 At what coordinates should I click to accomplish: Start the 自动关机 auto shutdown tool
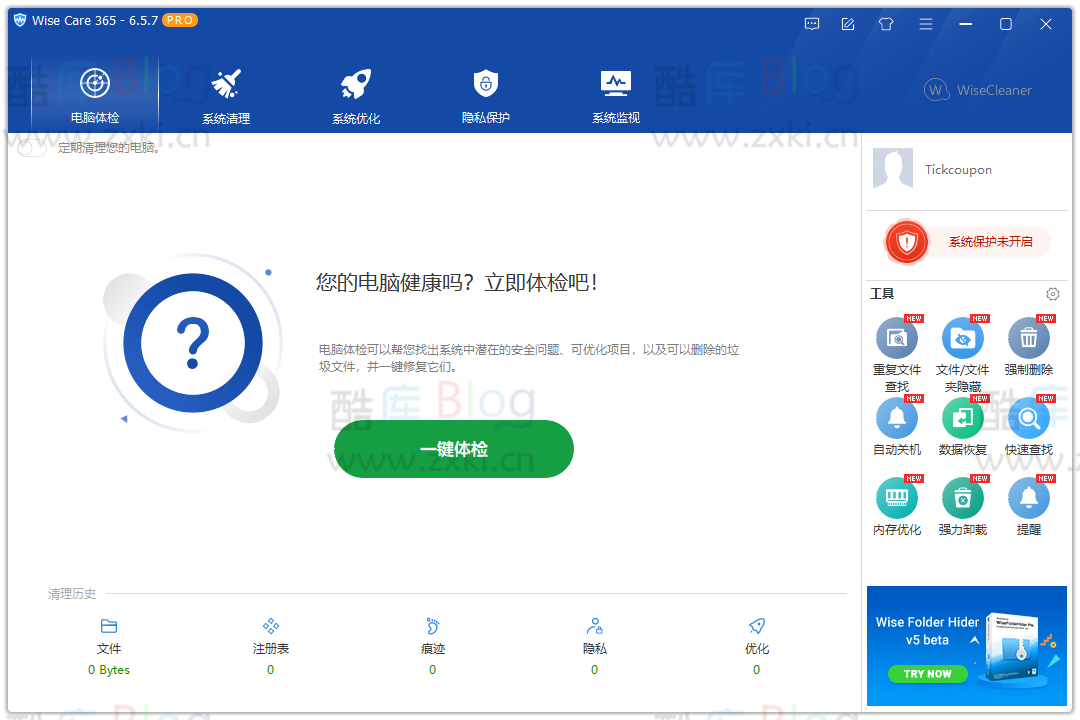pyautogui.click(x=897, y=420)
